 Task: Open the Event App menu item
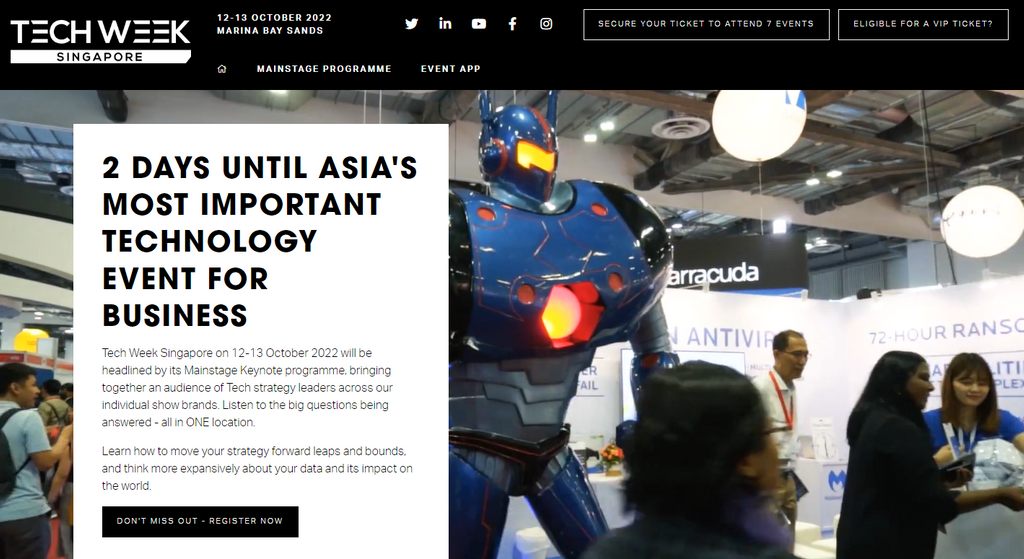click(451, 69)
